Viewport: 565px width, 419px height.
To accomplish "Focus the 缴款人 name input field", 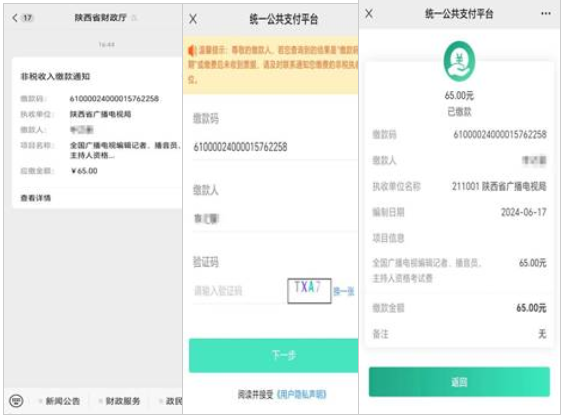I will pos(275,219).
